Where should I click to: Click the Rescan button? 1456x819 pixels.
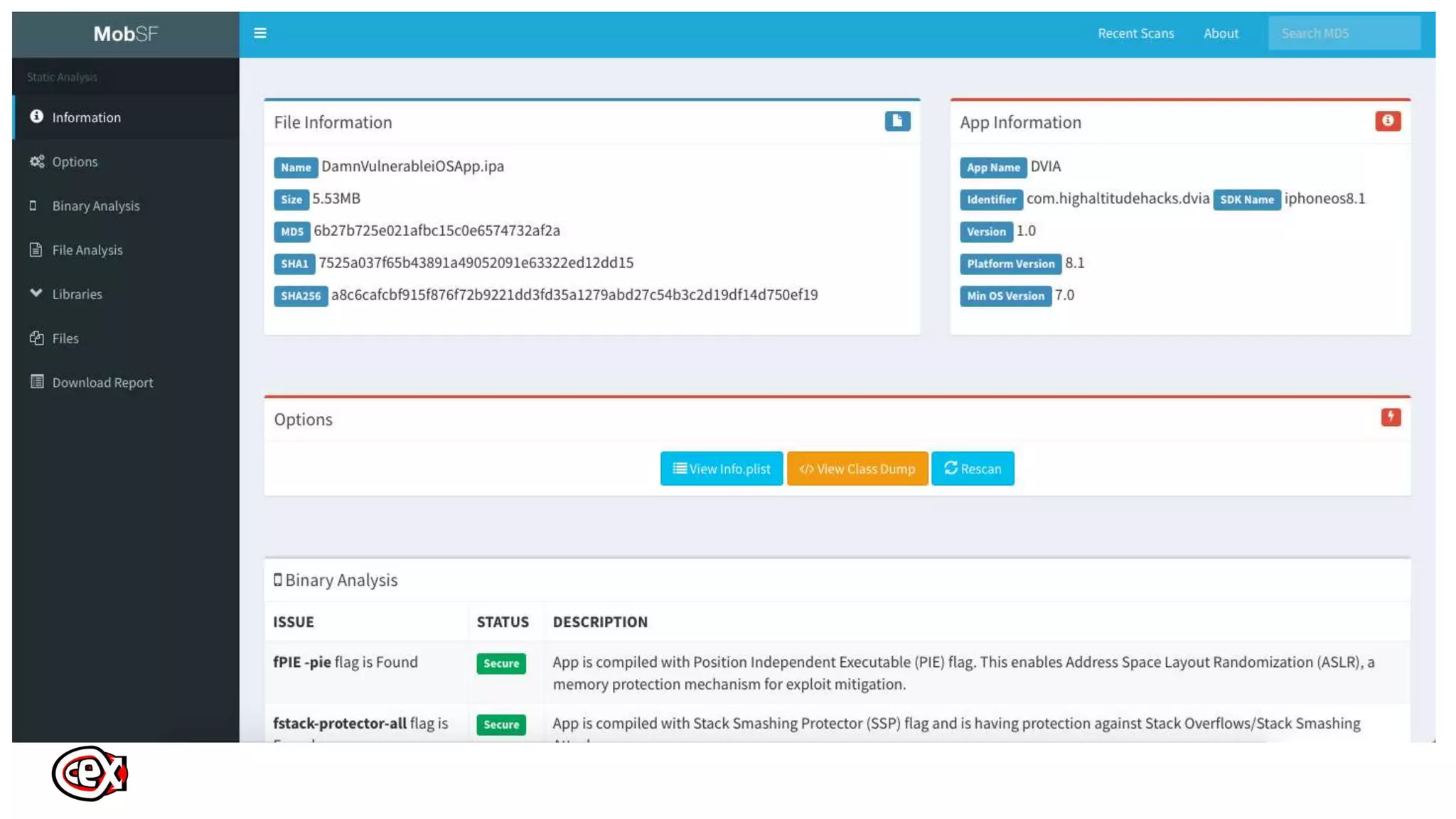pyautogui.click(x=973, y=469)
